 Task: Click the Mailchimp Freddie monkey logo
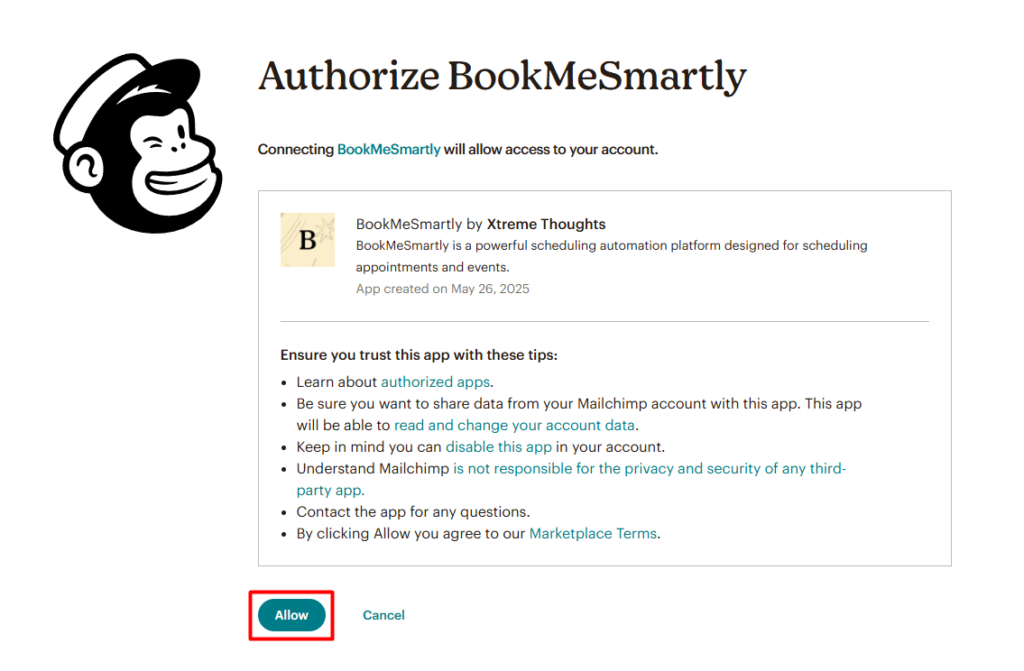(138, 144)
